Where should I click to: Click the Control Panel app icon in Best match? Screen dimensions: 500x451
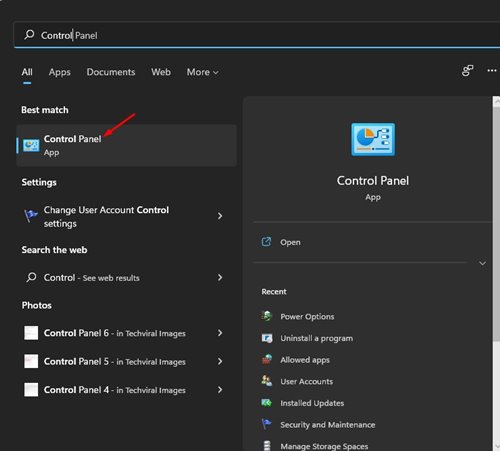click(31, 146)
